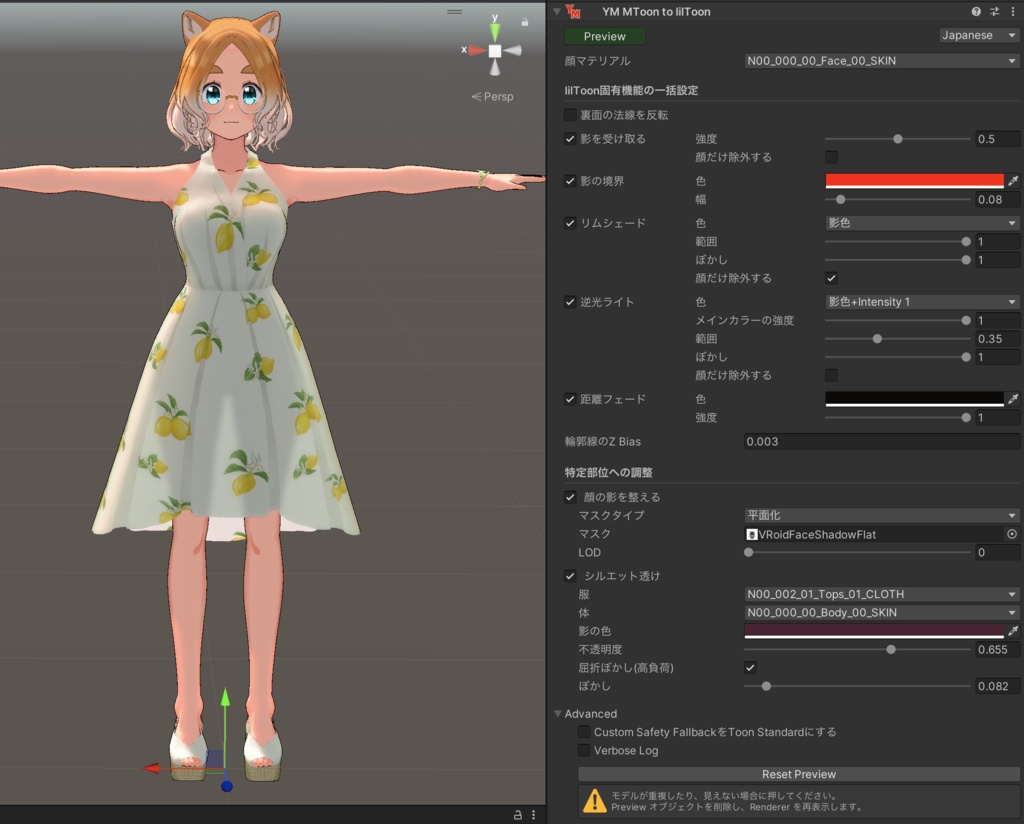Open 服 dropdown N00_002_01_Tops_01_CLOTH
This screenshot has width=1024, height=824.
click(882, 594)
